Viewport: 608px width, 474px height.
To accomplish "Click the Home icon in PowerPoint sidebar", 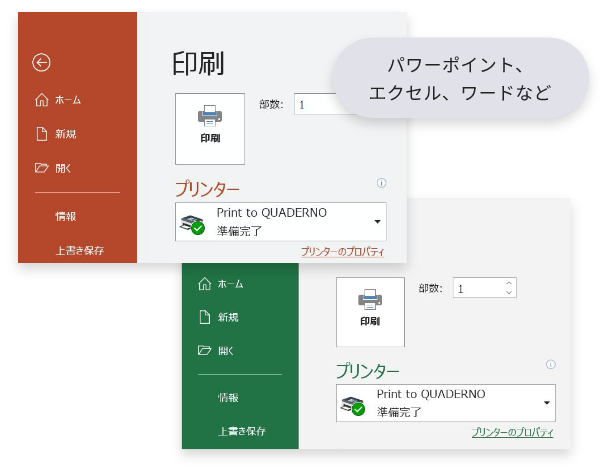I will (x=41, y=100).
